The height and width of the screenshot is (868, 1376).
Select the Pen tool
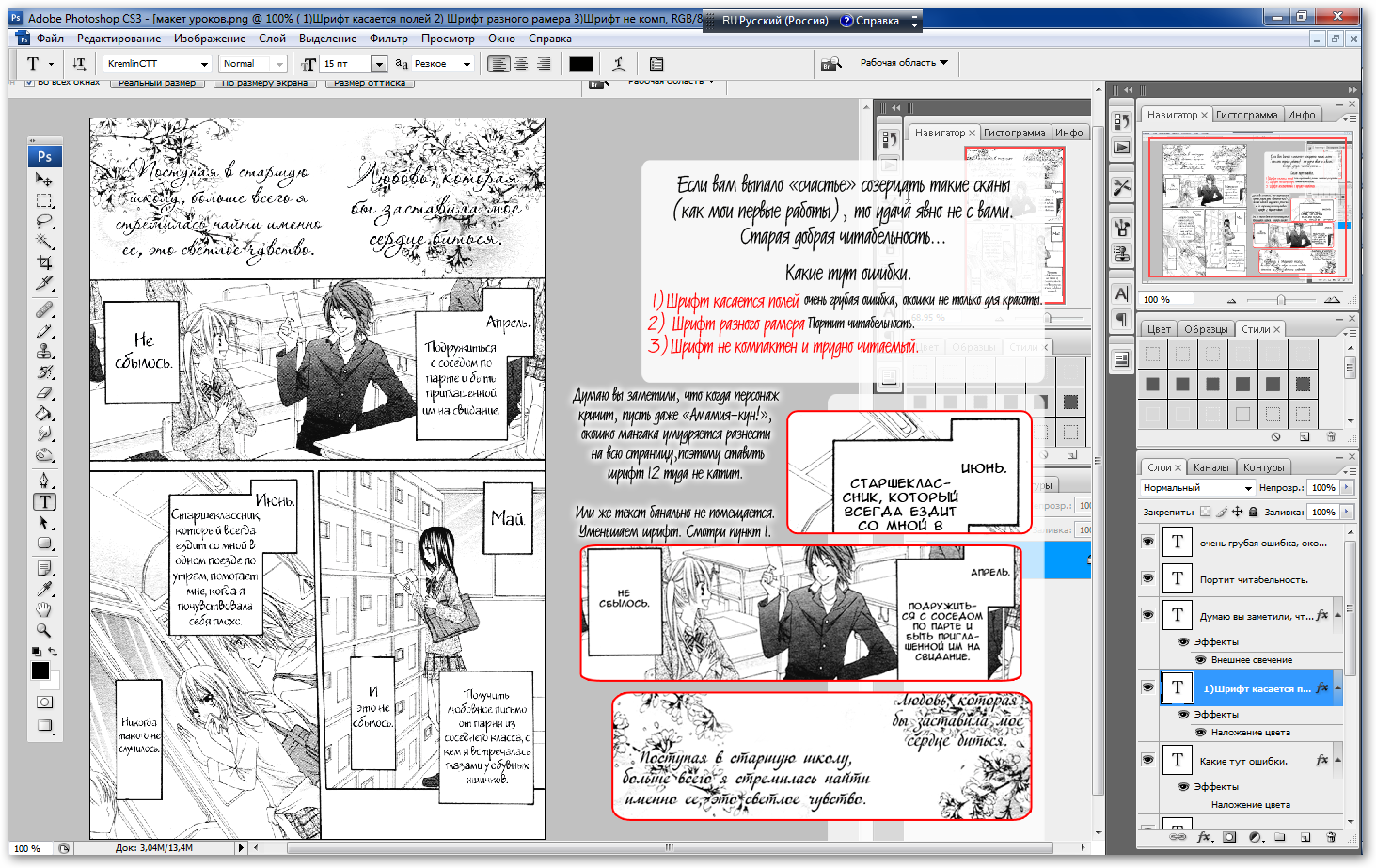click(x=44, y=481)
